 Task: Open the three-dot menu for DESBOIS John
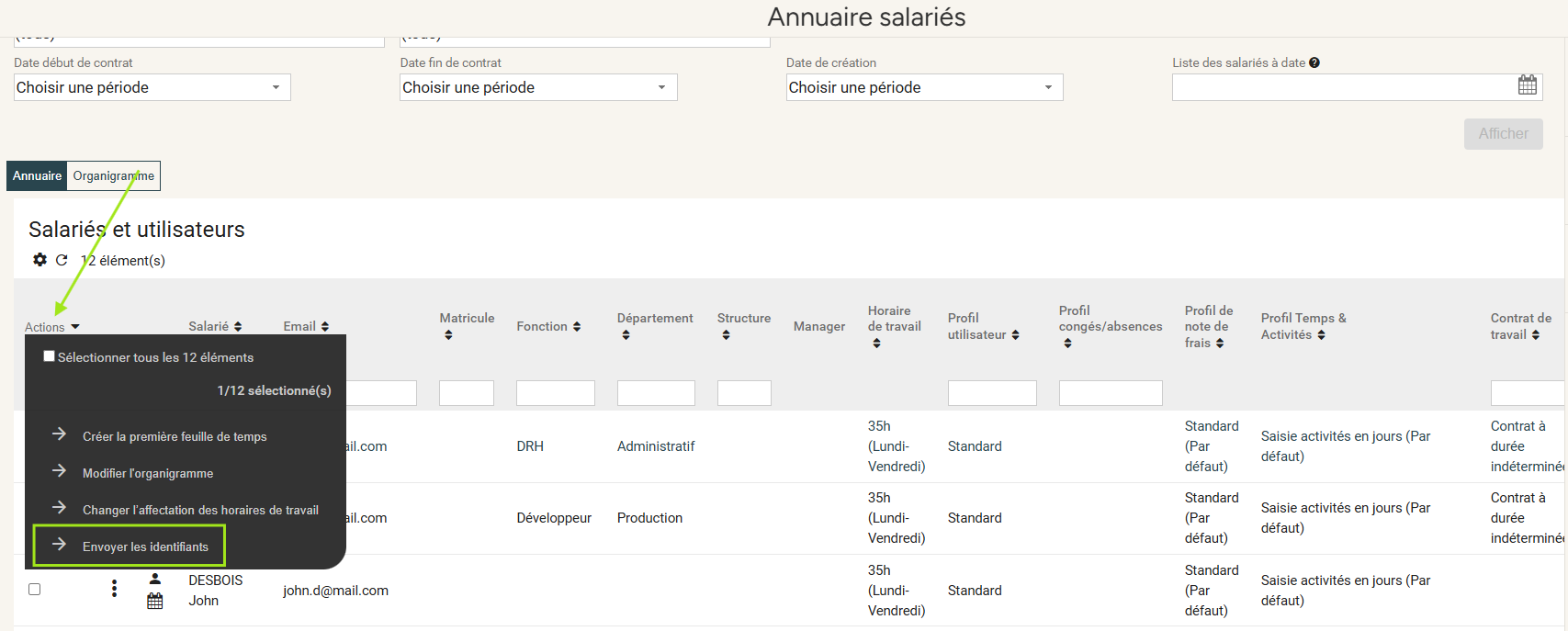[114, 589]
